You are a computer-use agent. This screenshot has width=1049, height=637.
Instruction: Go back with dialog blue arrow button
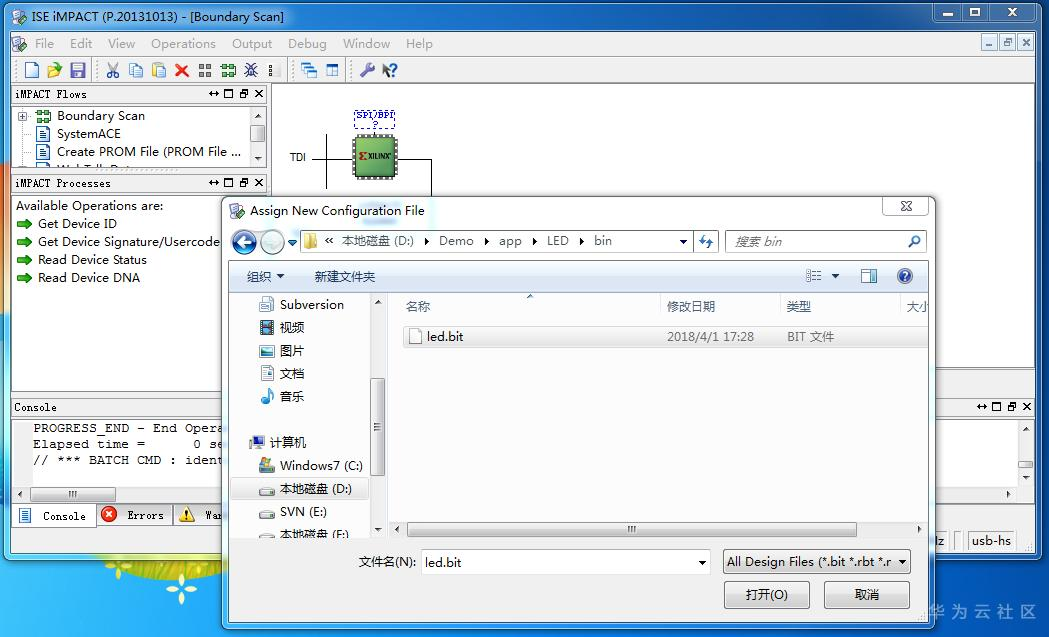244,242
